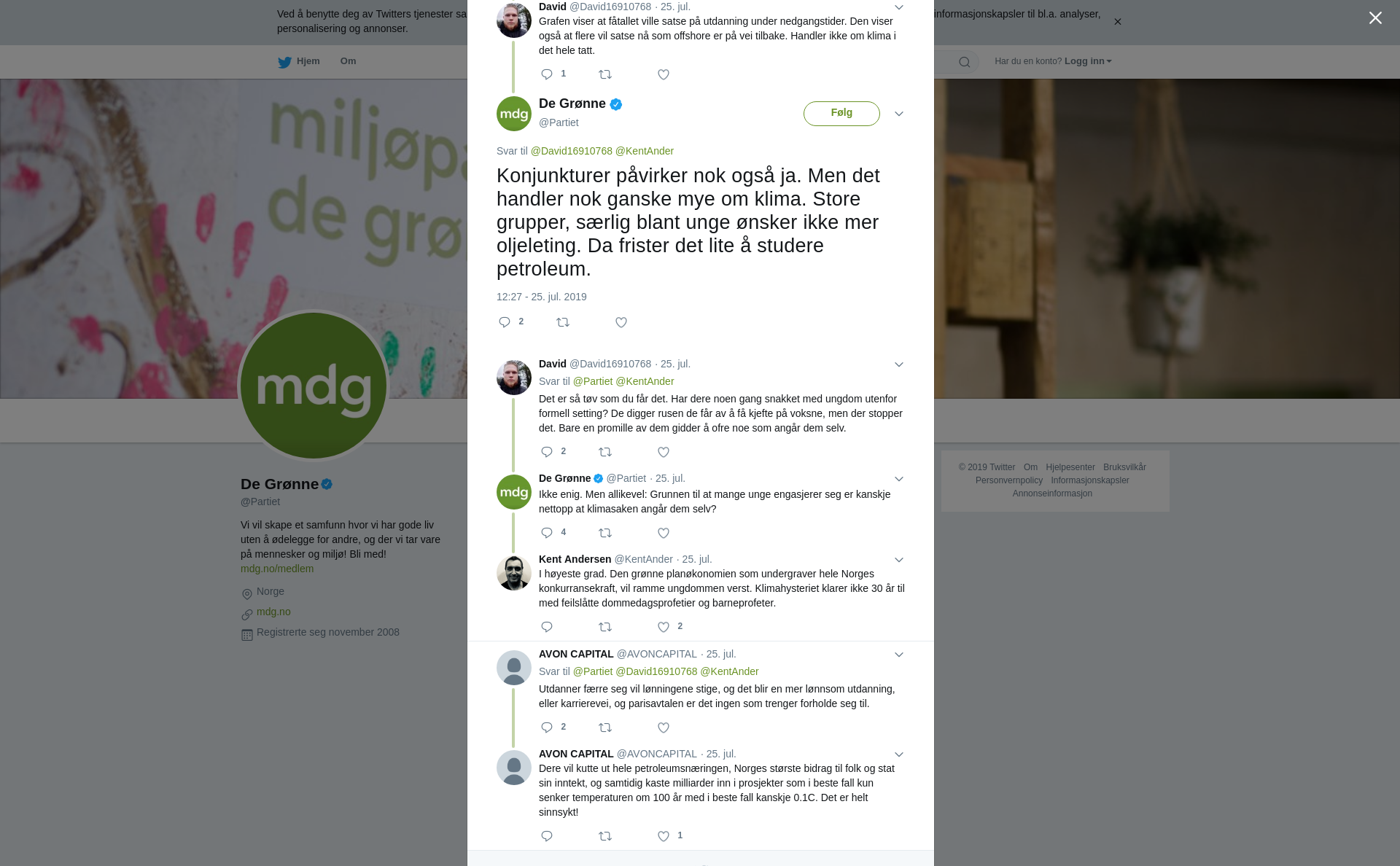Viewport: 1400px width, 866px height.
Task: Like Kent Andersen's reply tweet
Action: (x=664, y=627)
